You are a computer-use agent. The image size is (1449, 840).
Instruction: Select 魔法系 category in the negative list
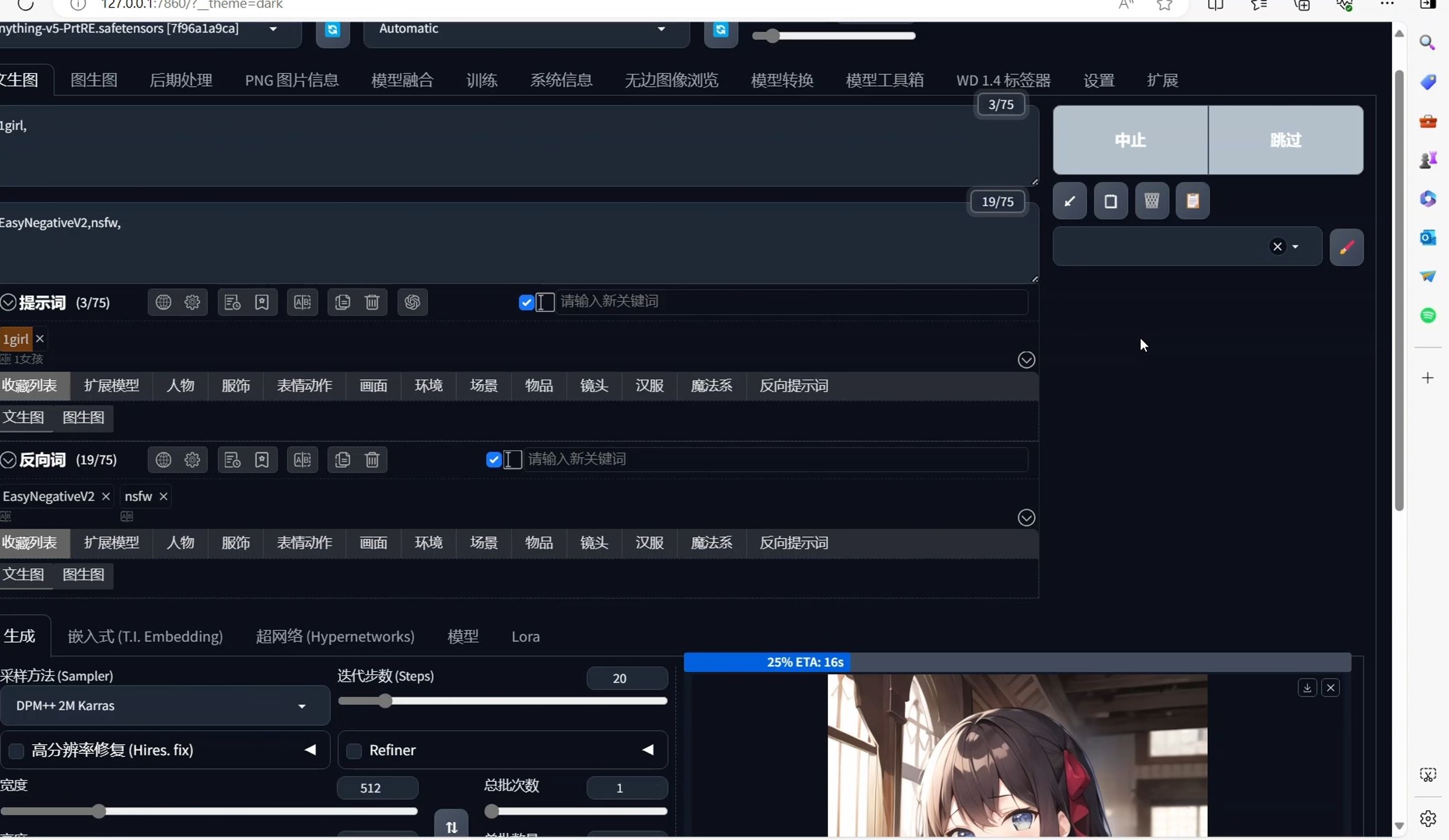[x=711, y=544]
